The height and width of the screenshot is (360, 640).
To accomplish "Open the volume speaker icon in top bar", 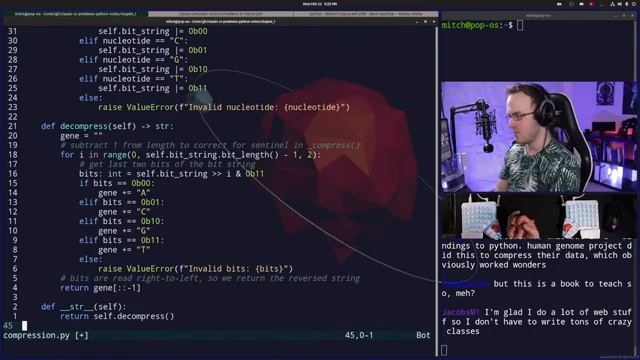I will pyautogui.click(x=620, y=4).
